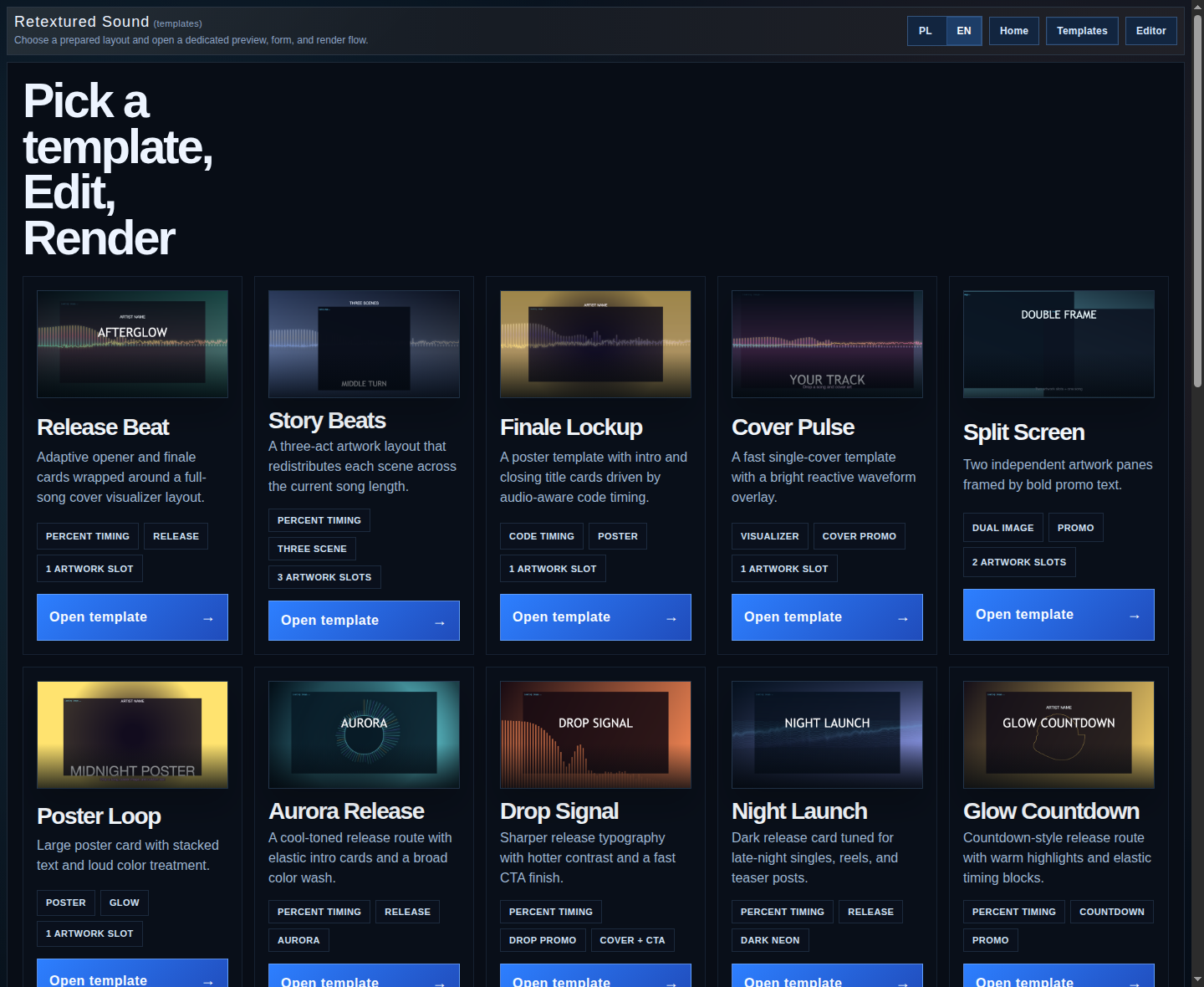
Task: Click the 3 ARTWORK SLOTS tag
Action: 324,577
